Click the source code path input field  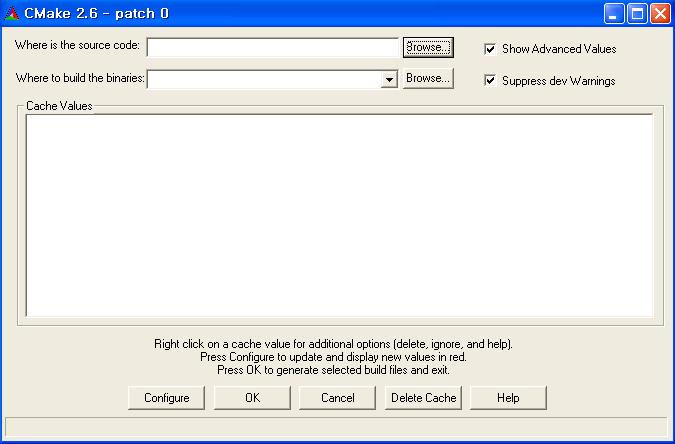(x=273, y=47)
